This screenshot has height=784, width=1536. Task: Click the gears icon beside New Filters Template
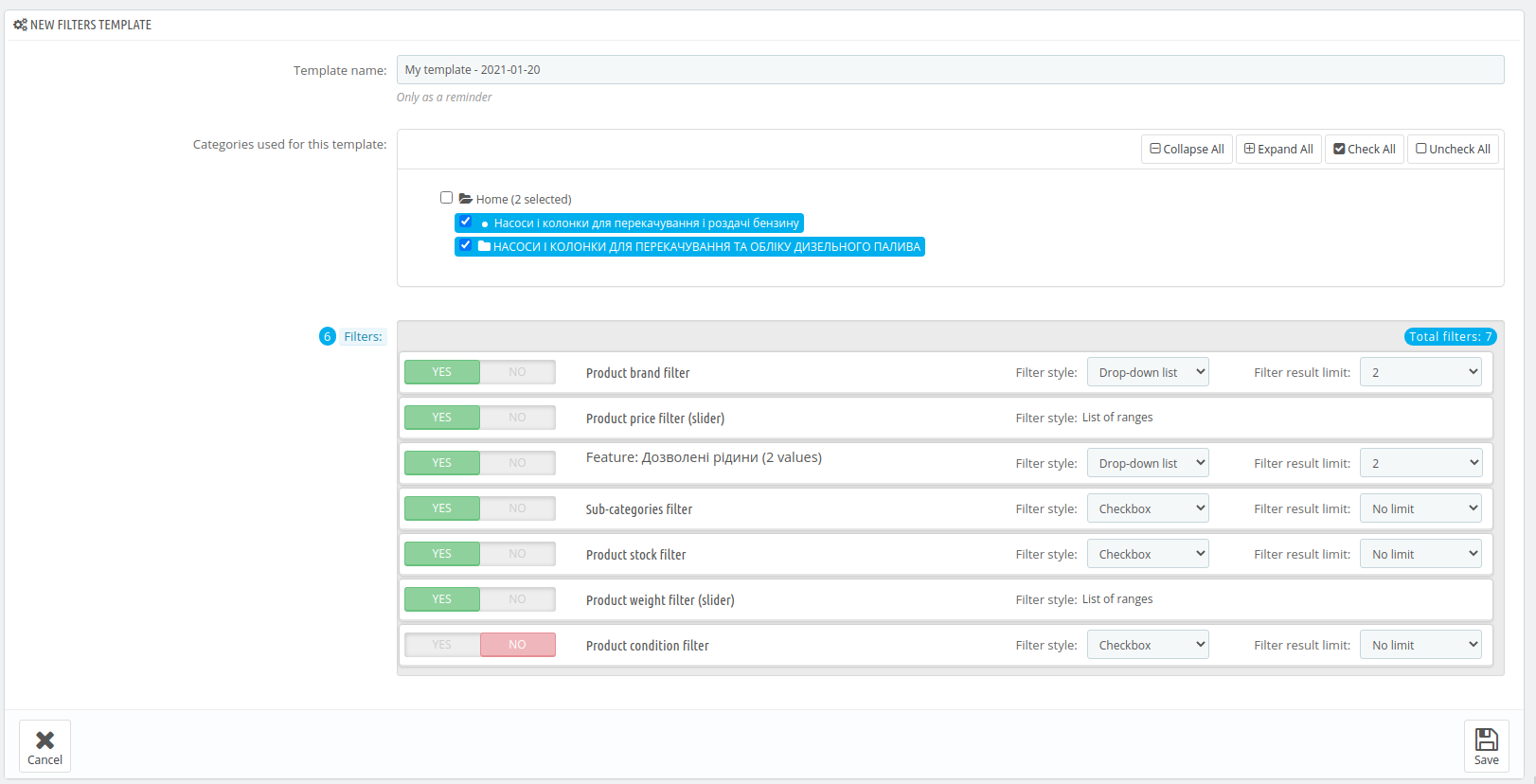click(x=20, y=25)
